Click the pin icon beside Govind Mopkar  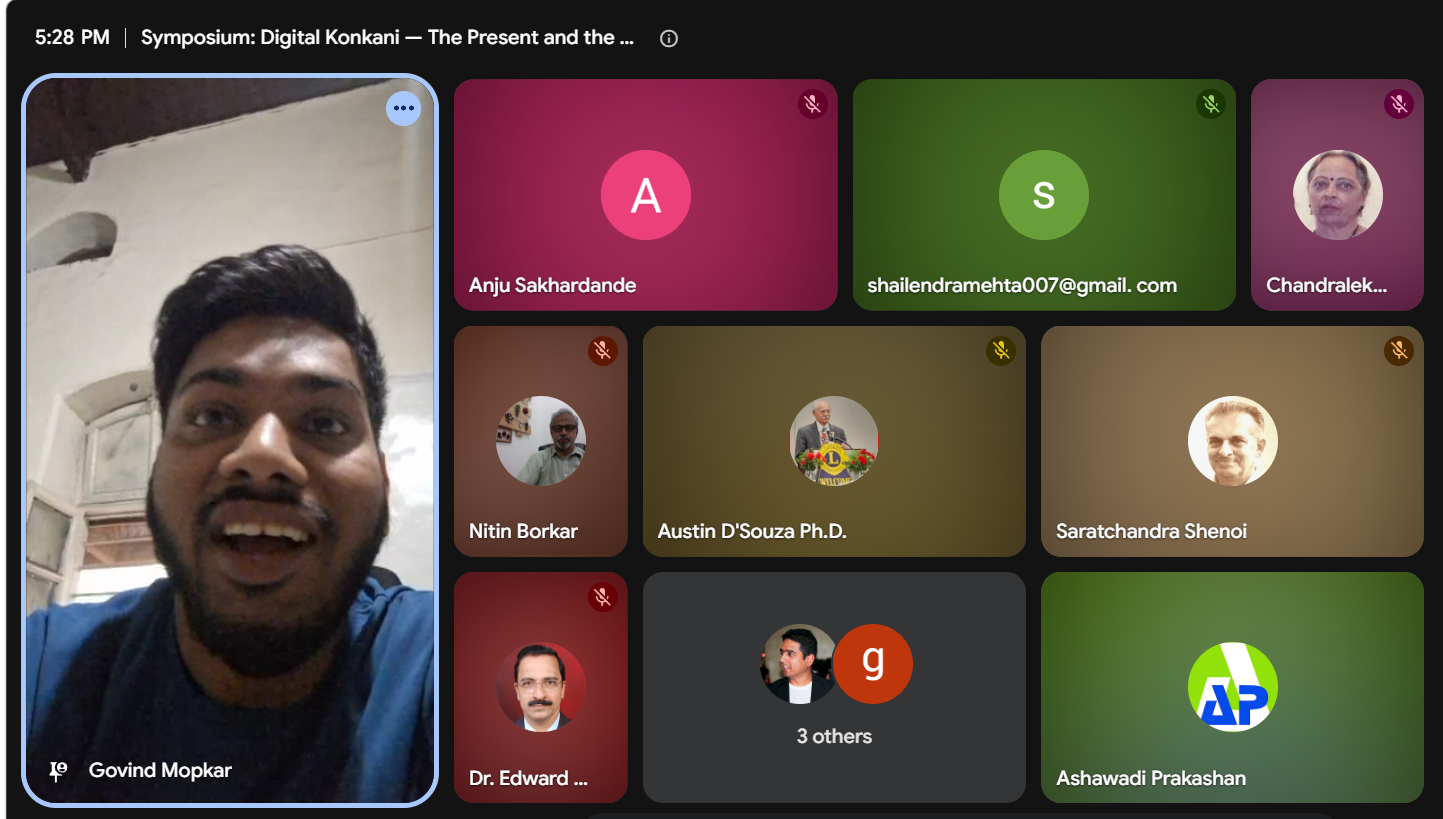58,771
